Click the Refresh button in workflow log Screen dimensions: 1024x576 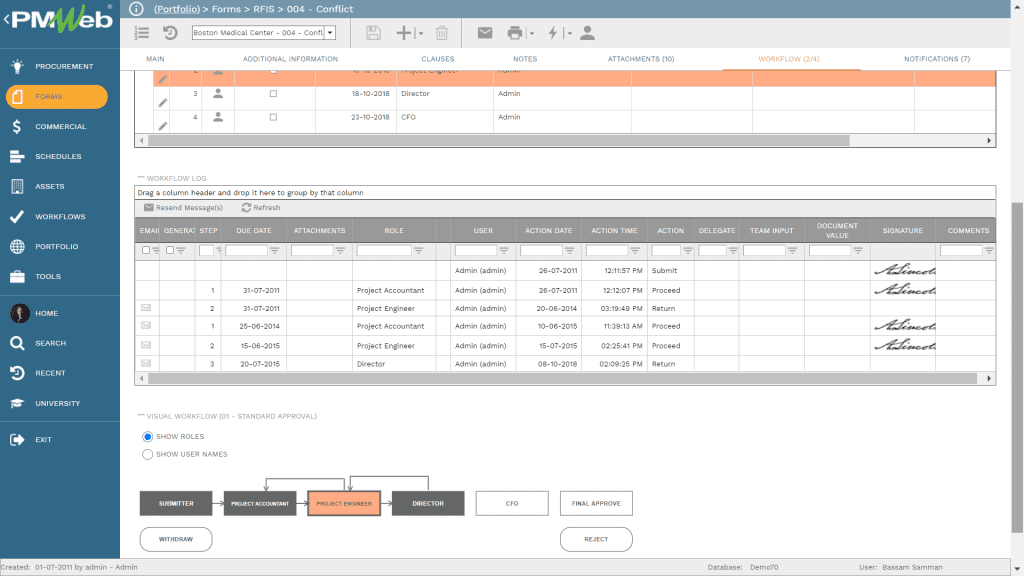tap(261, 208)
